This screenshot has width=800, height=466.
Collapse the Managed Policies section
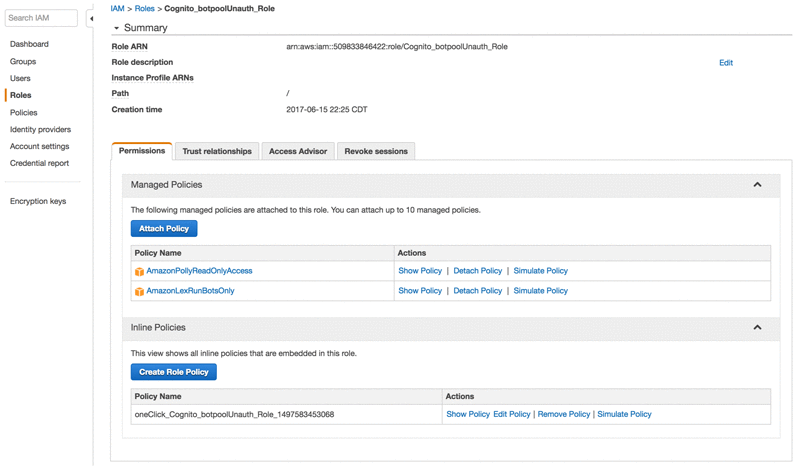click(757, 185)
